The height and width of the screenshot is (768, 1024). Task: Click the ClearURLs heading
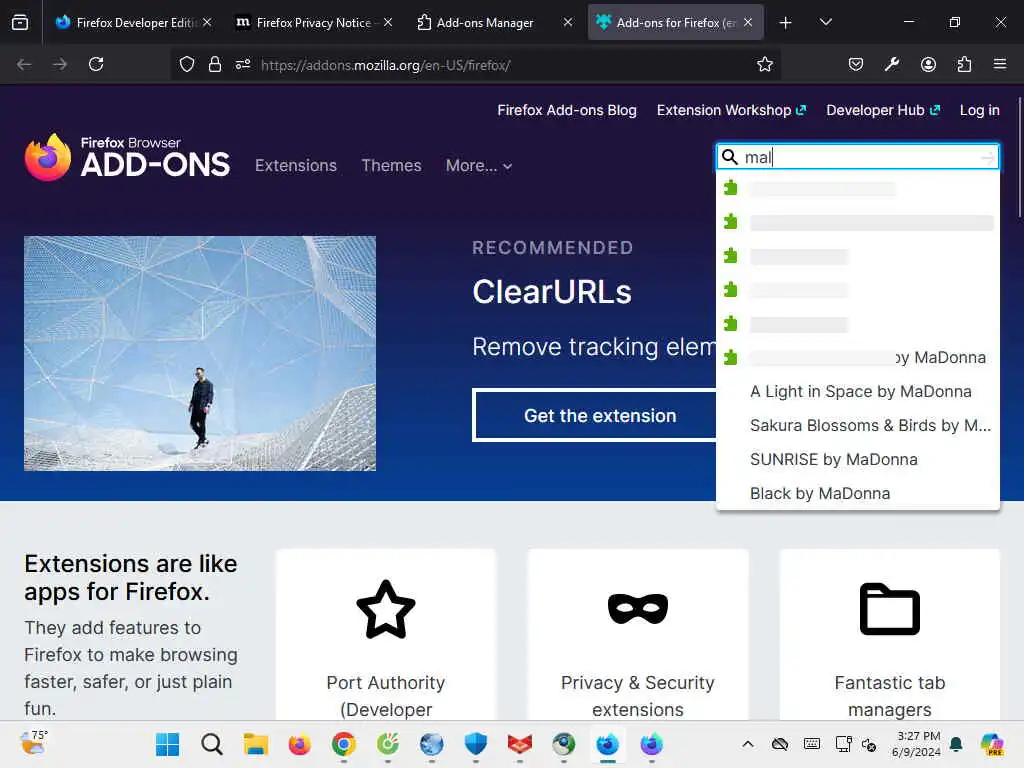coord(552,291)
